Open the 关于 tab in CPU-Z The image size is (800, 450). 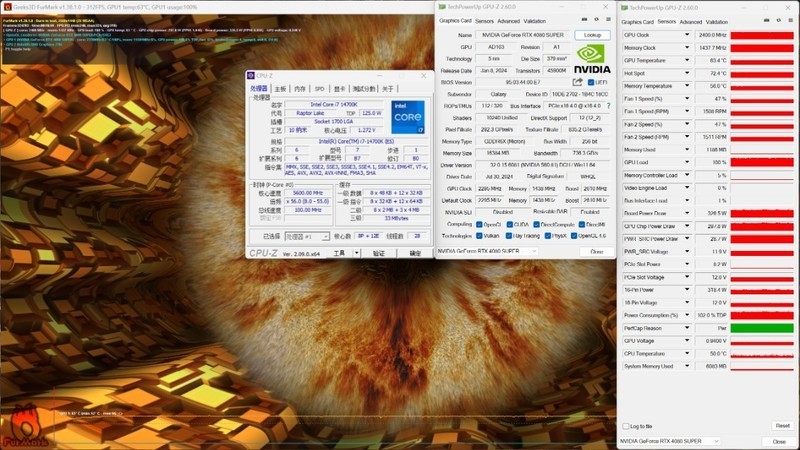click(388, 89)
